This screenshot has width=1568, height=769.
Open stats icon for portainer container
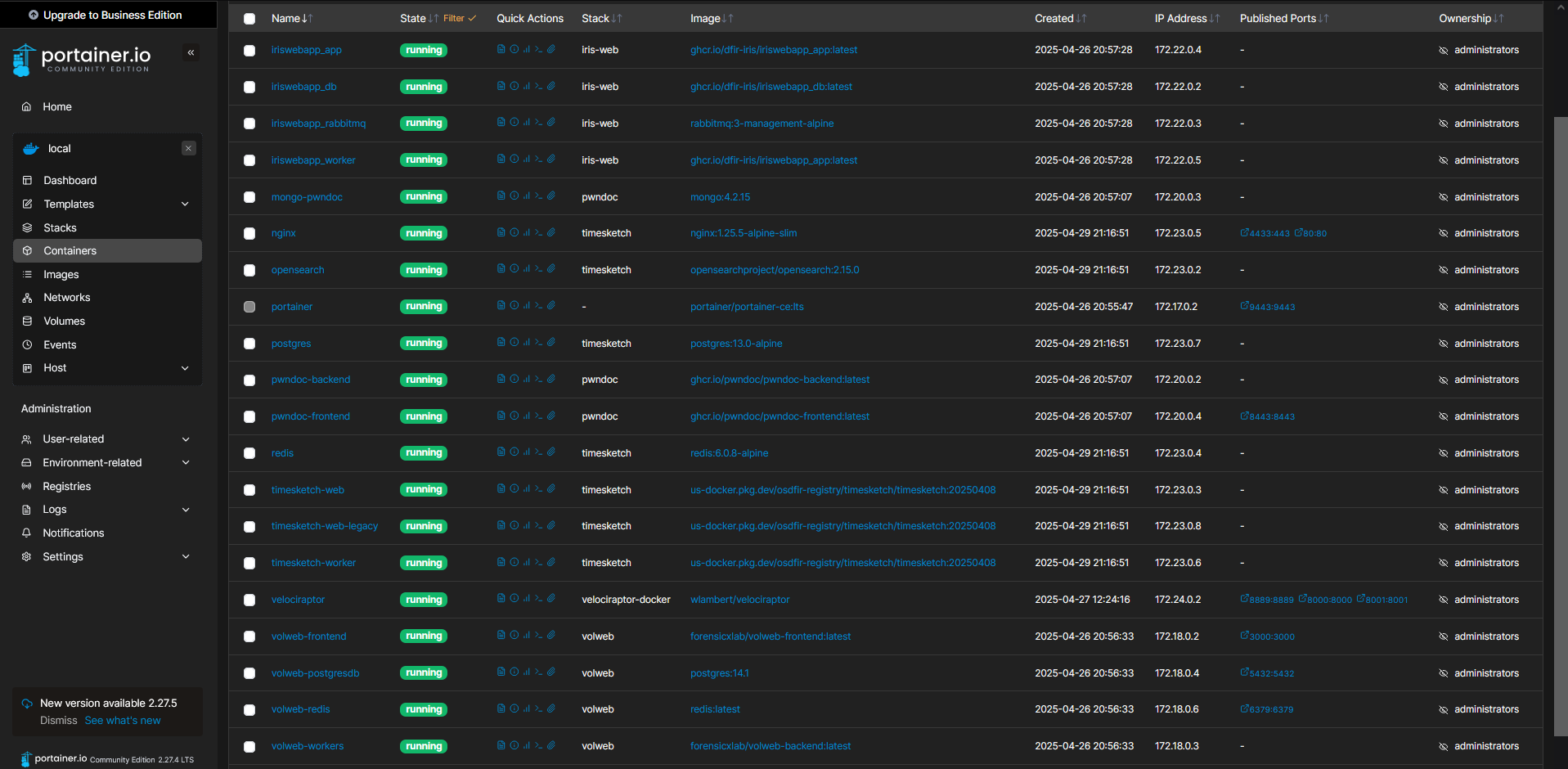pos(526,306)
